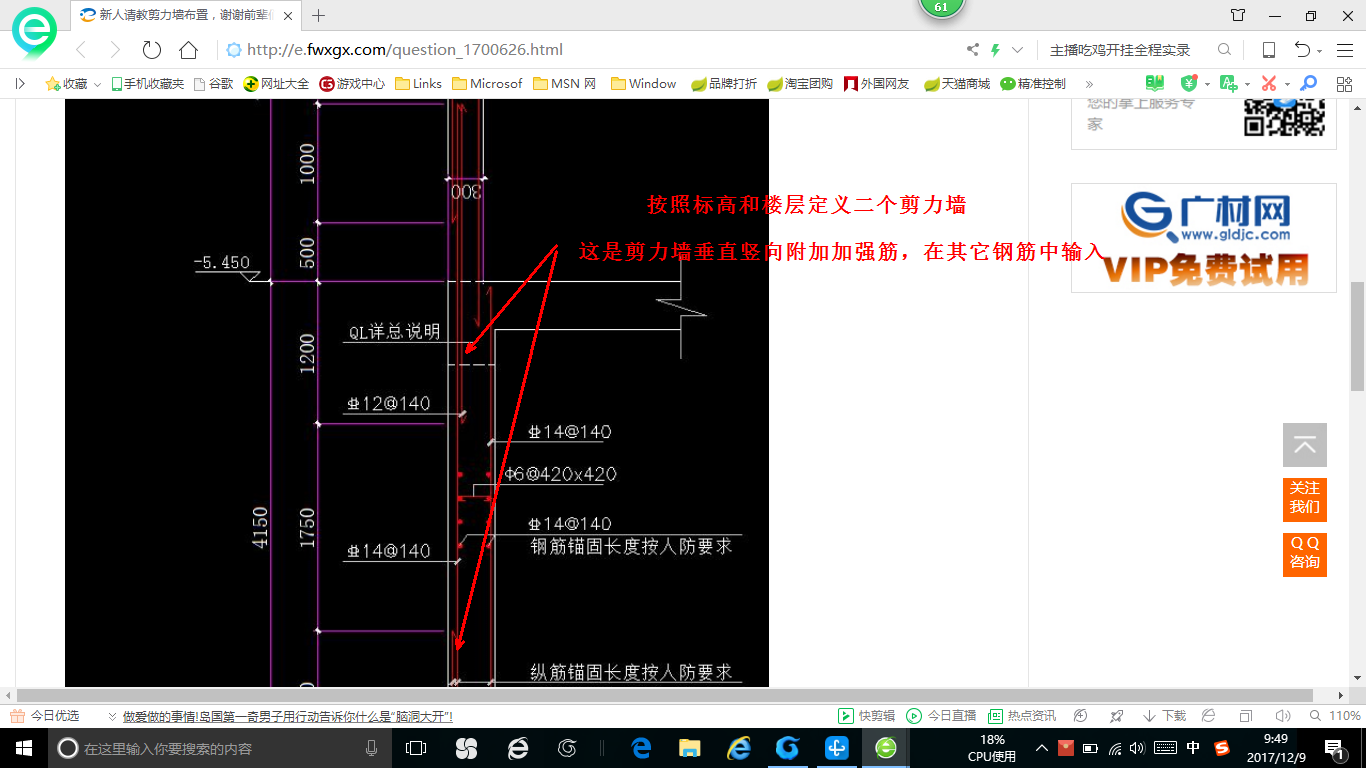Open the 110% zoom level control

pyautogui.click(x=1335, y=716)
